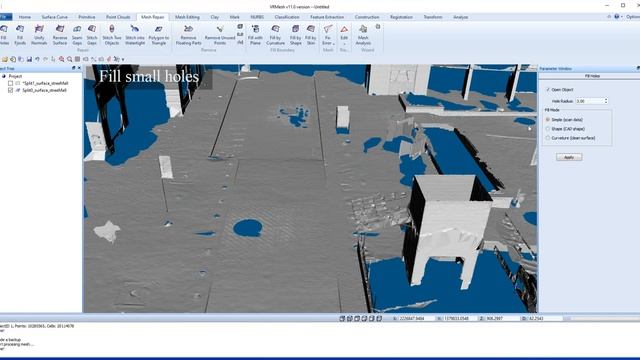
Task: Switch to the Surface Curve tab
Action: 54,17
